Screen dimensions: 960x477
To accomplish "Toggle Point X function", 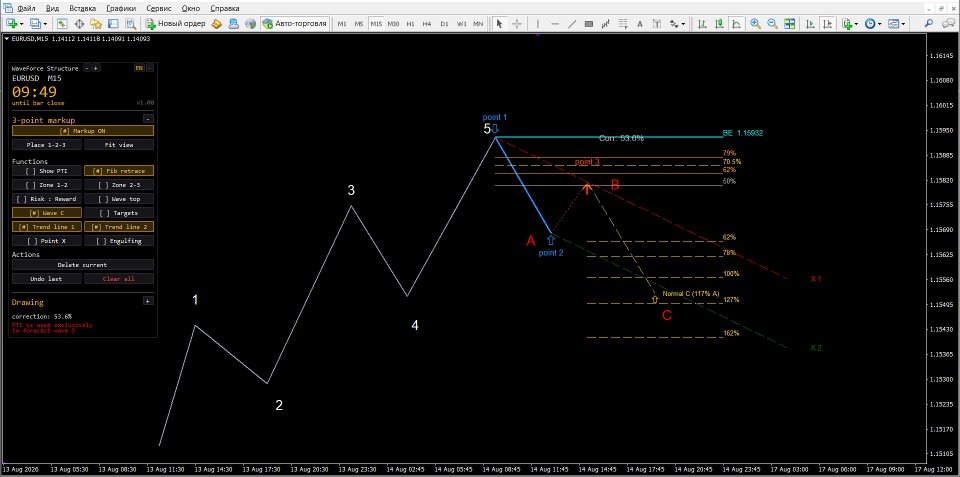I will tap(47, 241).
